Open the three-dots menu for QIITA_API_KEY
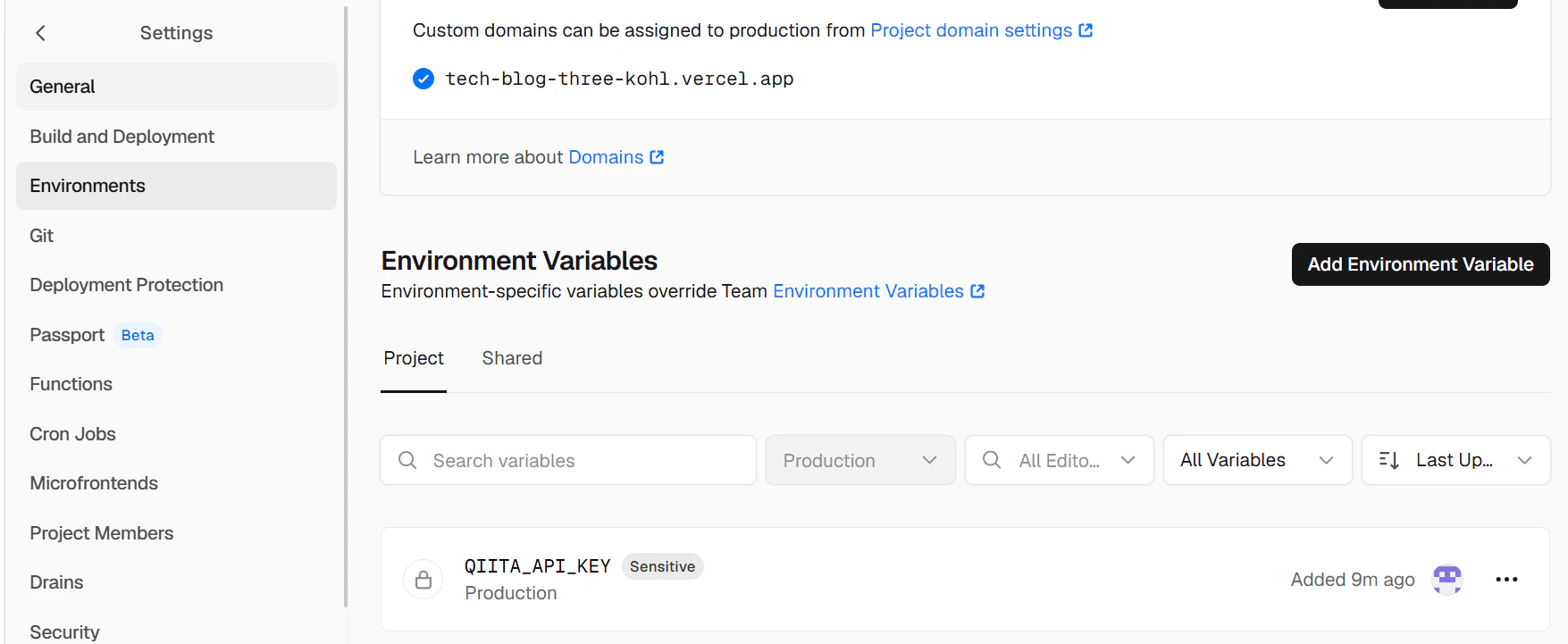1568x644 pixels. click(1506, 580)
